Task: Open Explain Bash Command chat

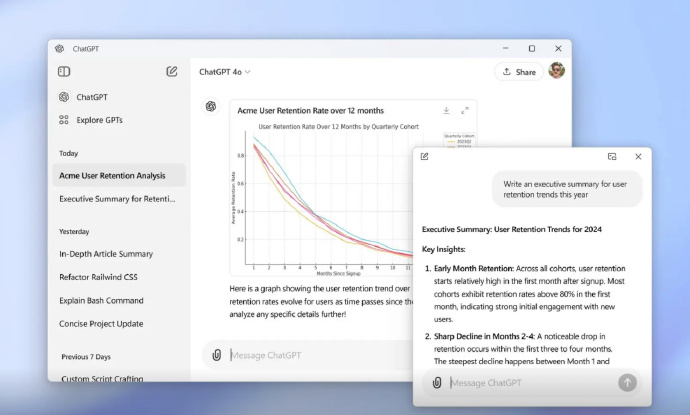Action: pos(101,301)
